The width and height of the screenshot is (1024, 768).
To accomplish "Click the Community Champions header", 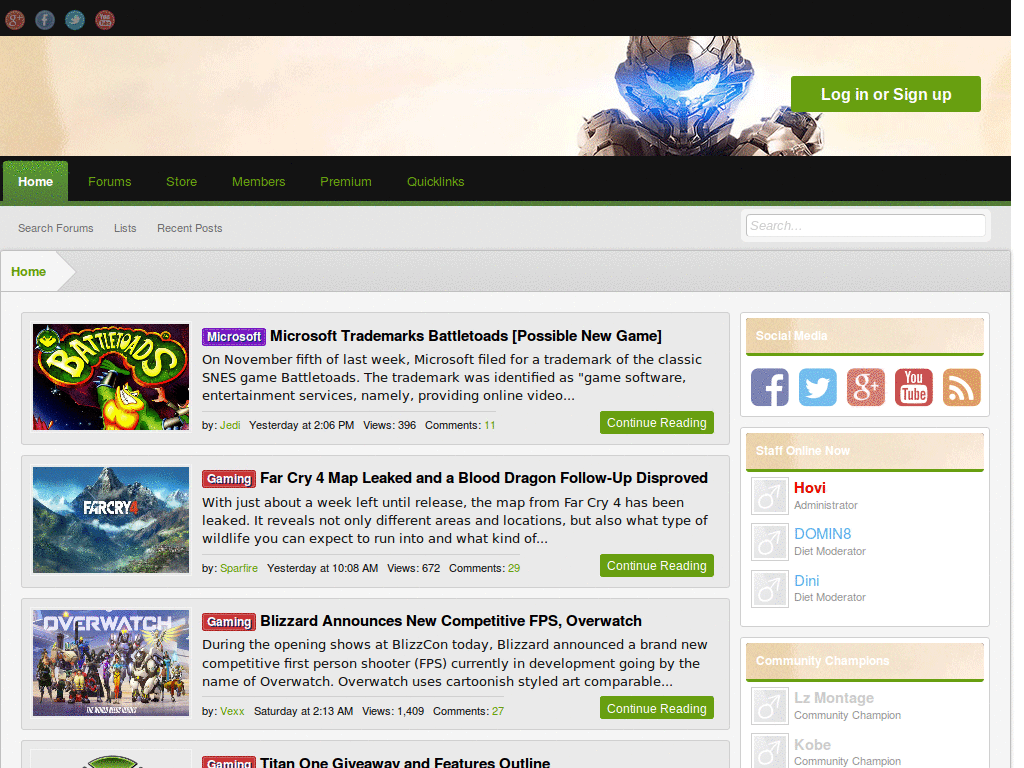I will [x=865, y=662].
